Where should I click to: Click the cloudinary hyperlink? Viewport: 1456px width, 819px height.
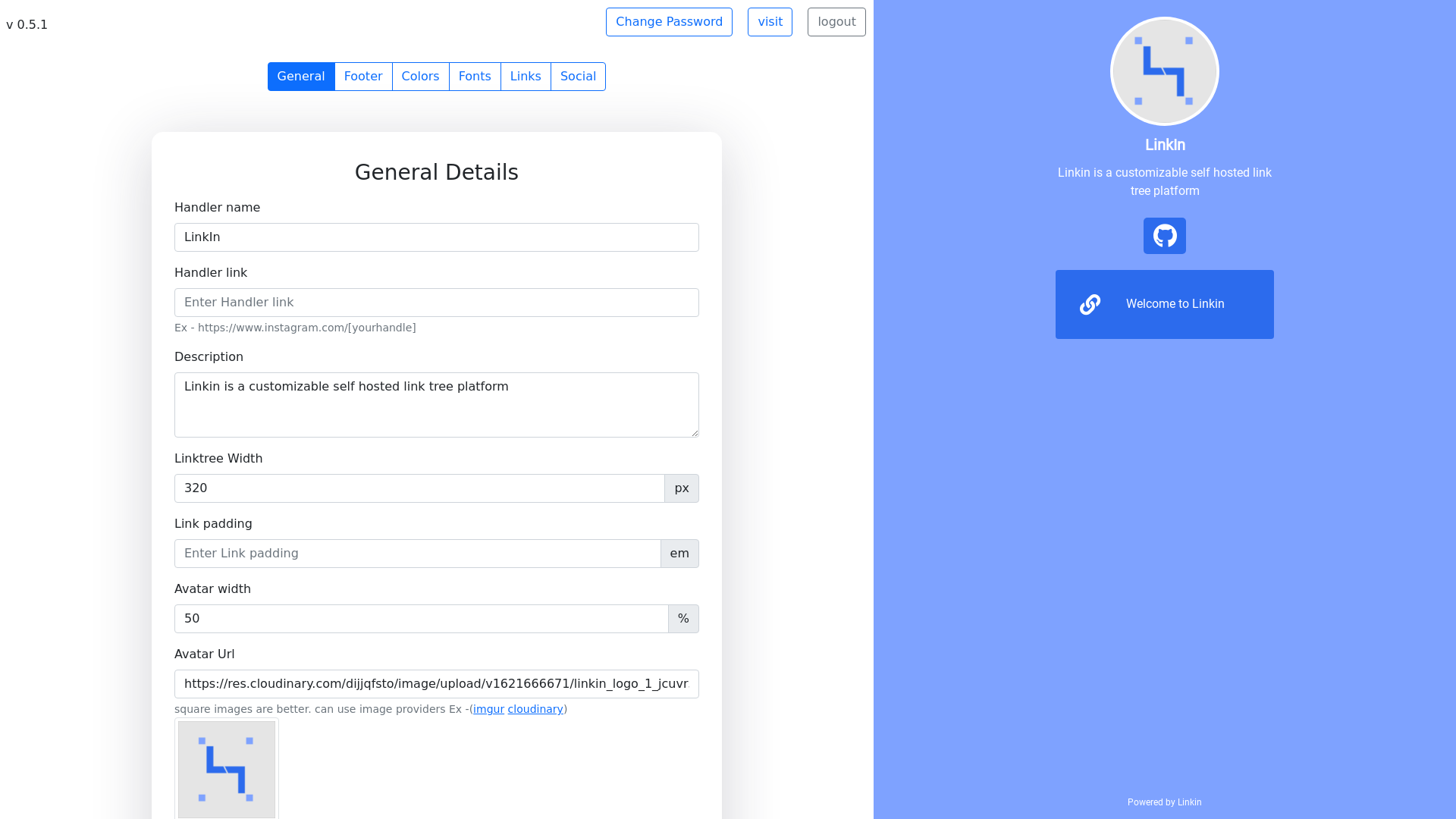(x=535, y=709)
